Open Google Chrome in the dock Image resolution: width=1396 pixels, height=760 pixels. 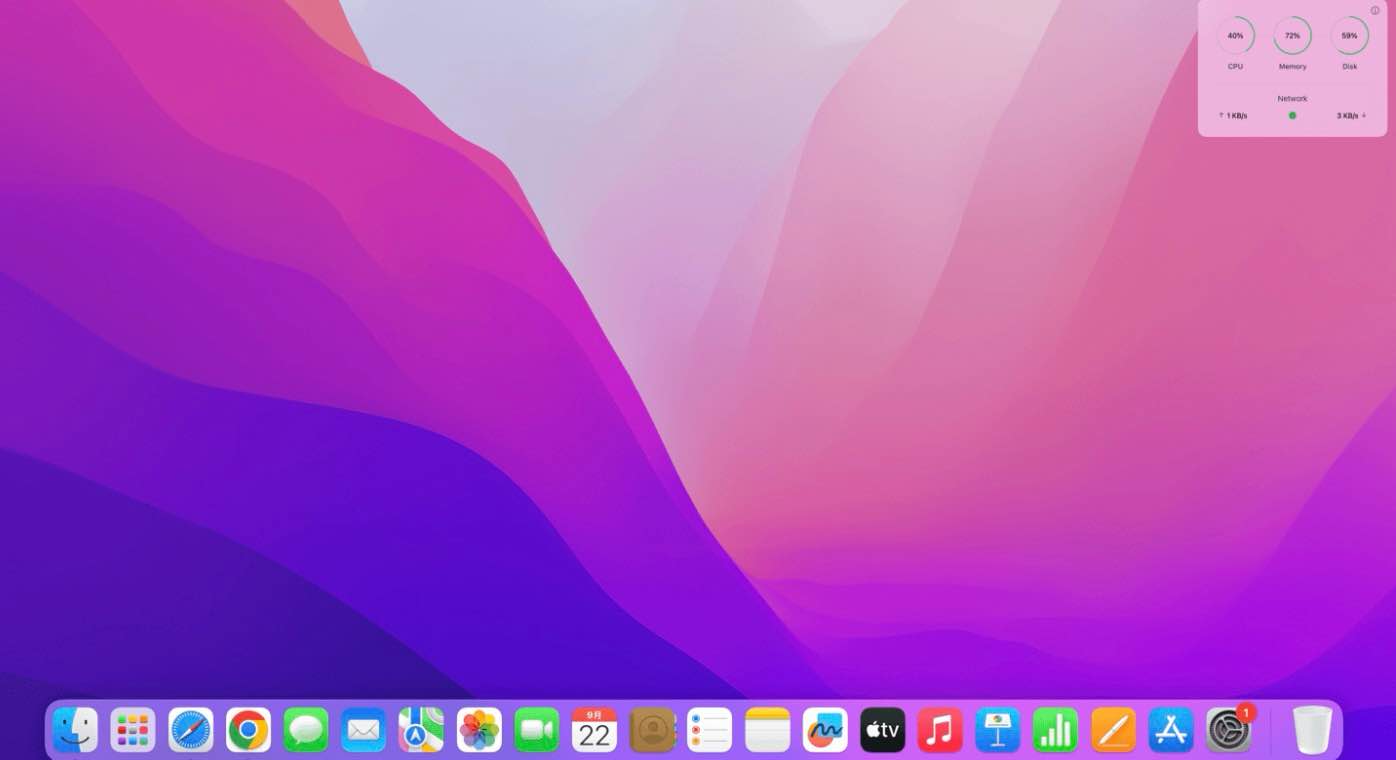tap(248, 731)
